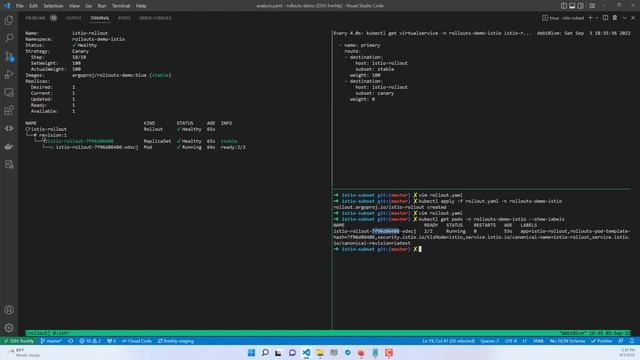Open the View menu
The width and height of the screenshot is (640, 360).
74,6
